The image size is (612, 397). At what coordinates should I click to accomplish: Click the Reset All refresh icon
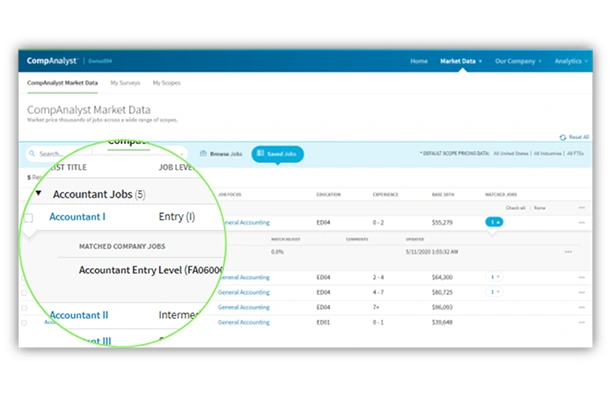[x=562, y=137]
